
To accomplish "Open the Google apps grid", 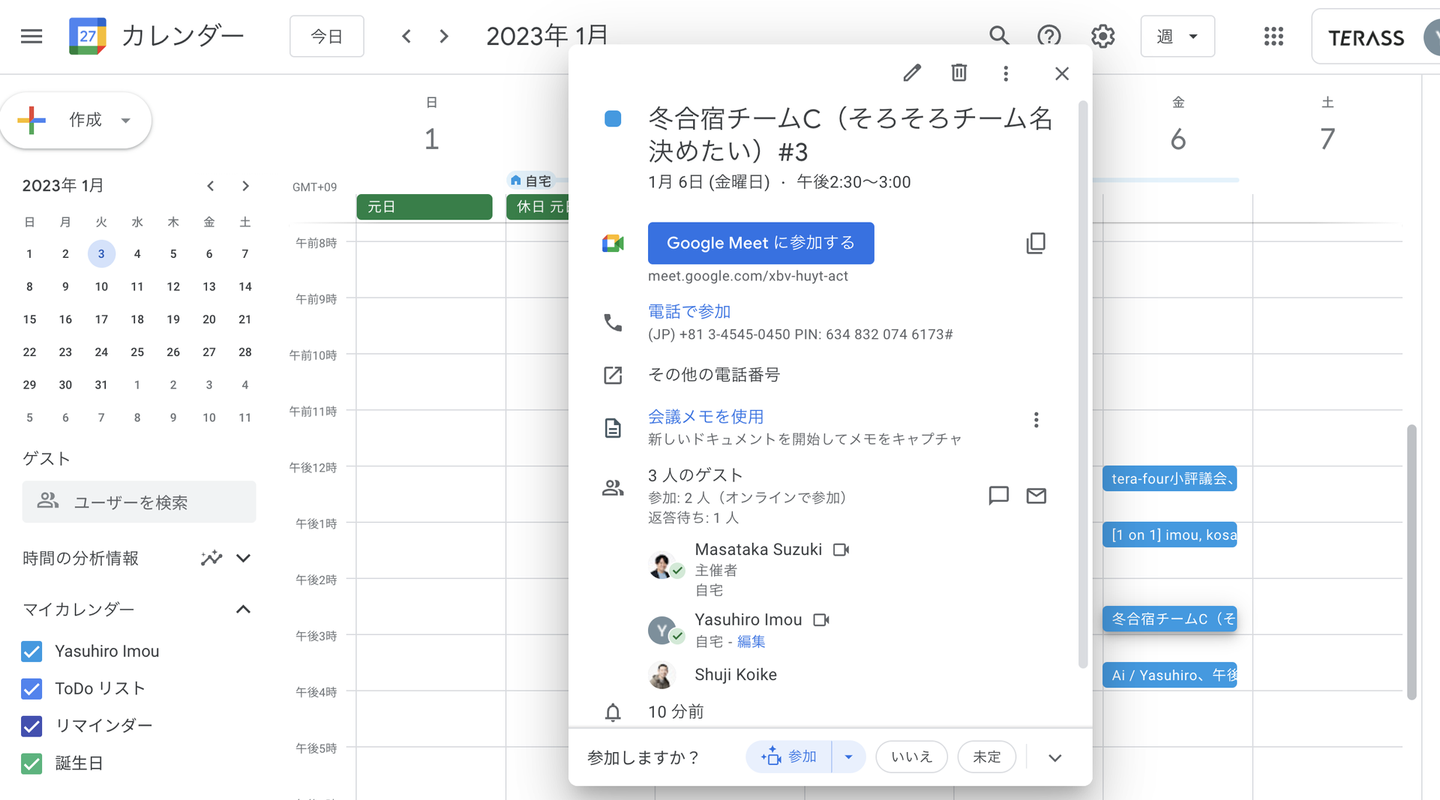I will tap(1273, 37).
